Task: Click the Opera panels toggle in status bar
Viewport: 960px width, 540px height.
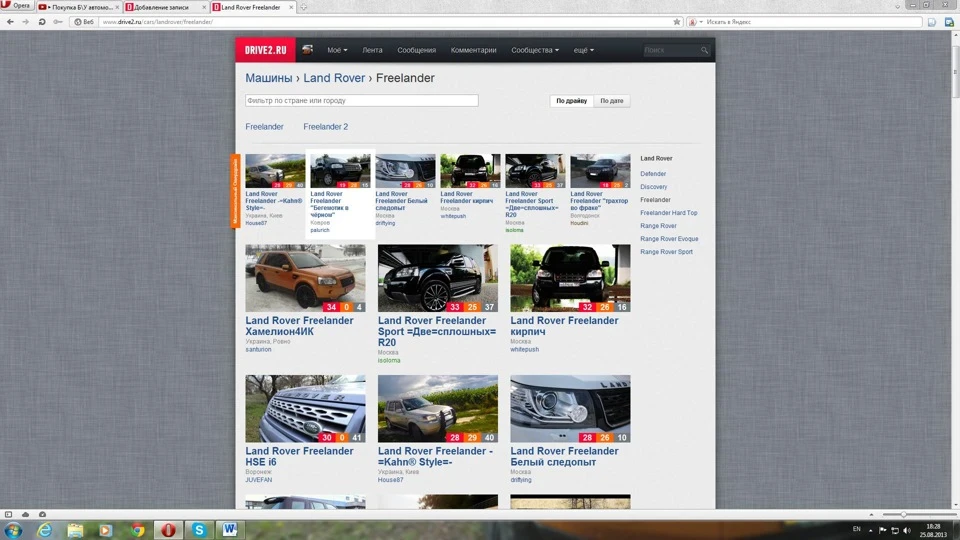Action: (9, 514)
